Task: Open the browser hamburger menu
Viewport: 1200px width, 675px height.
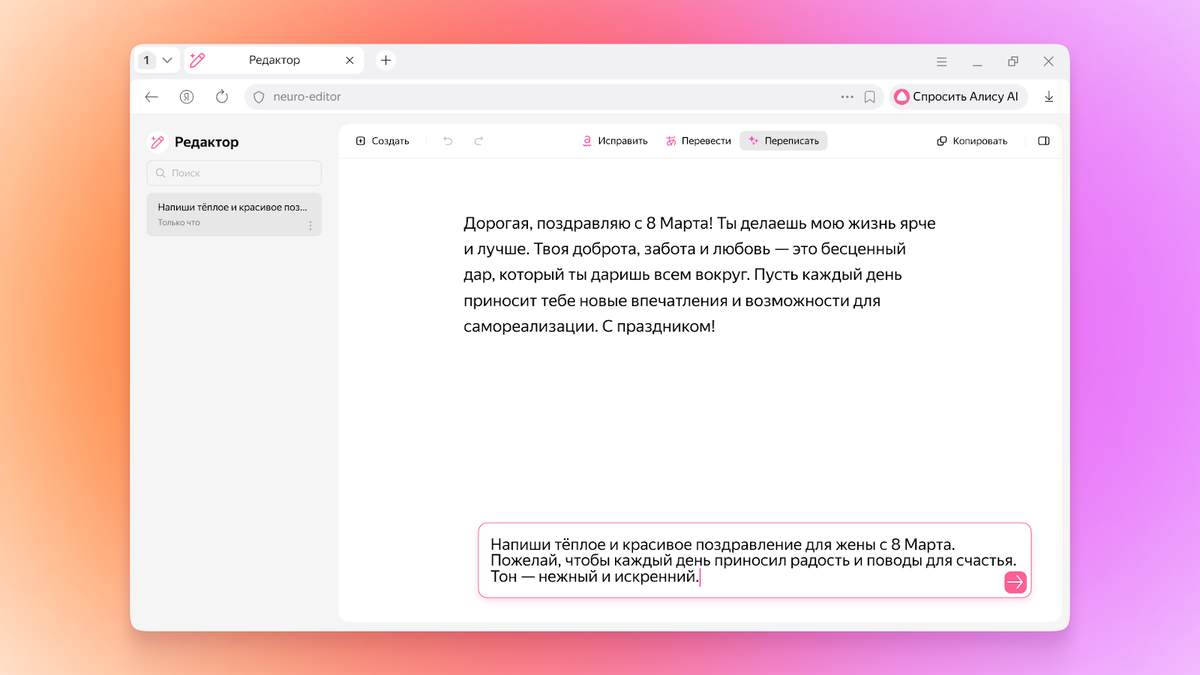Action: coord(941,62)
